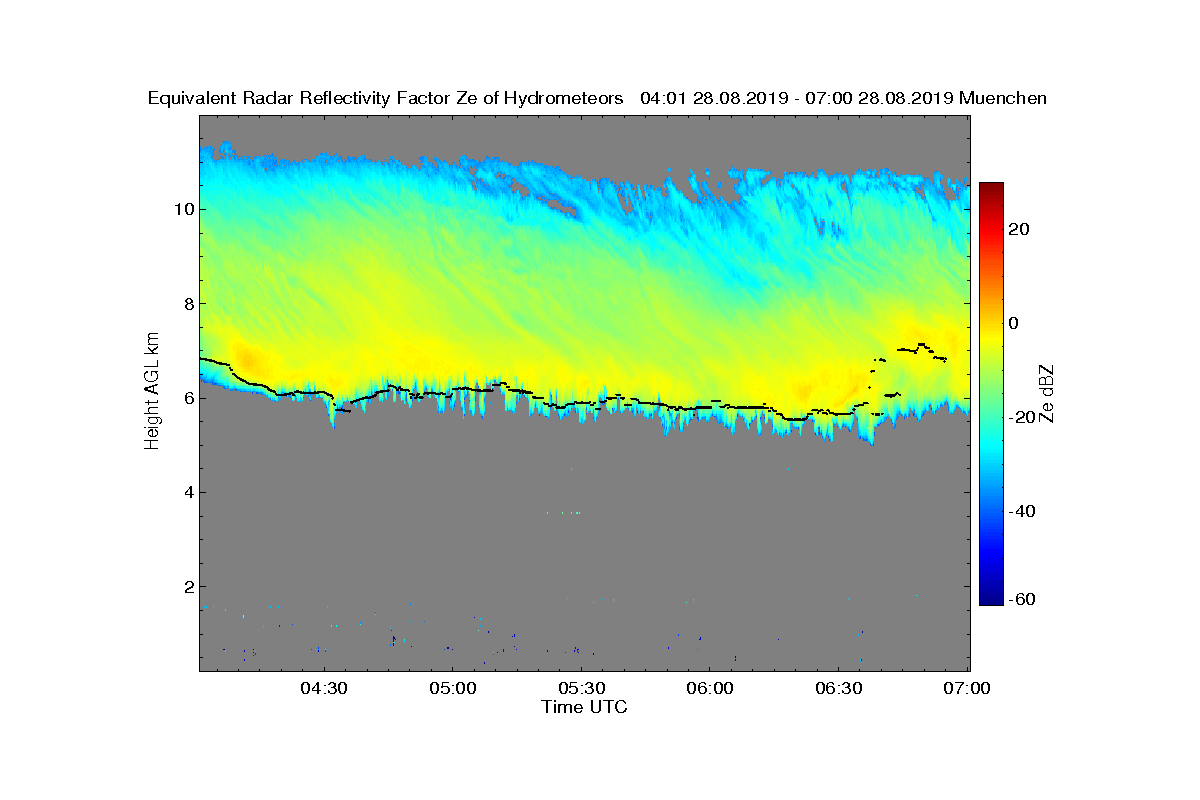
Task: Click the colorbar value -40
Action: pyautogui.click(x=1022, y=511)
